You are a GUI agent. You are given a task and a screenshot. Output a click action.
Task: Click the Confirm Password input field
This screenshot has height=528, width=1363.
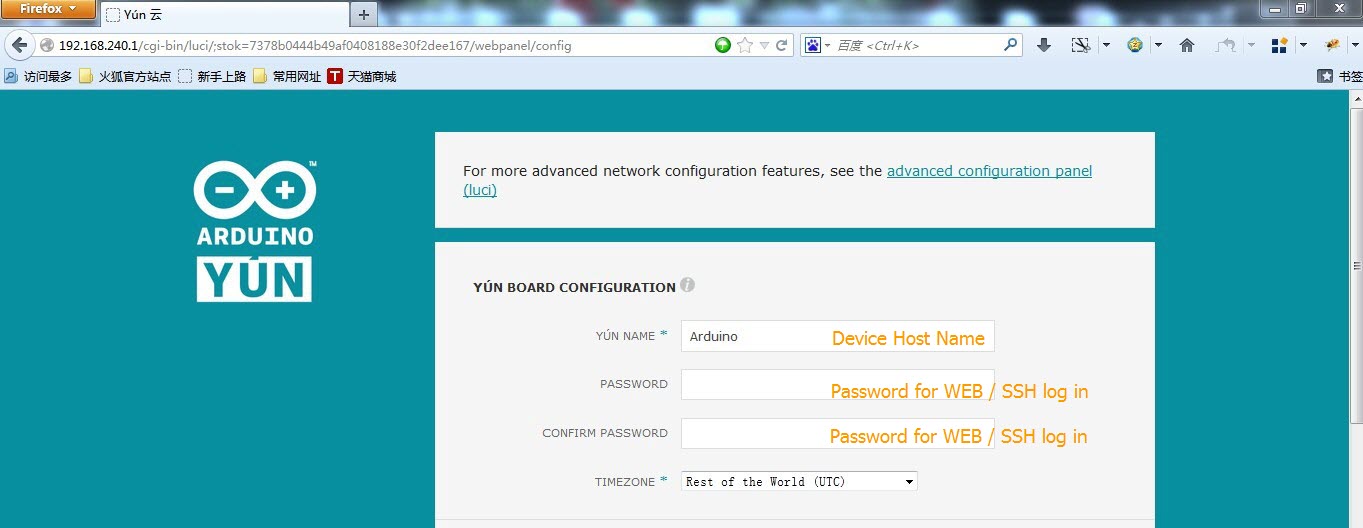click(x=837, y=433)
